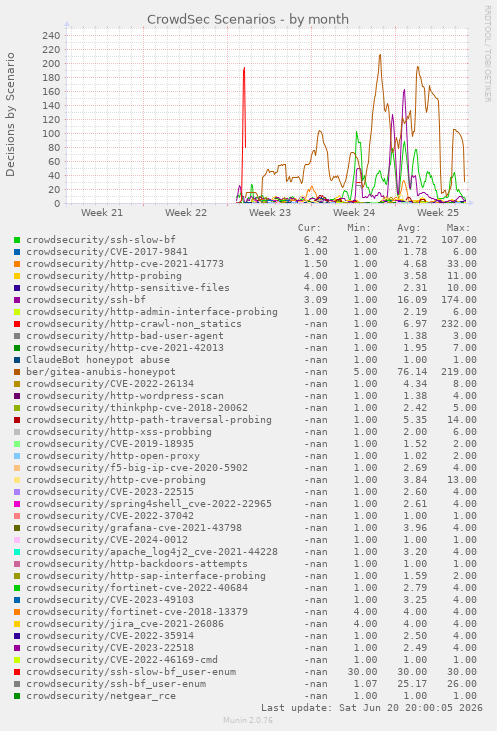Click the magenta swatch for spring4shell_cve-2022-22965
Screen dimensions: 497x731
(17, 504)
